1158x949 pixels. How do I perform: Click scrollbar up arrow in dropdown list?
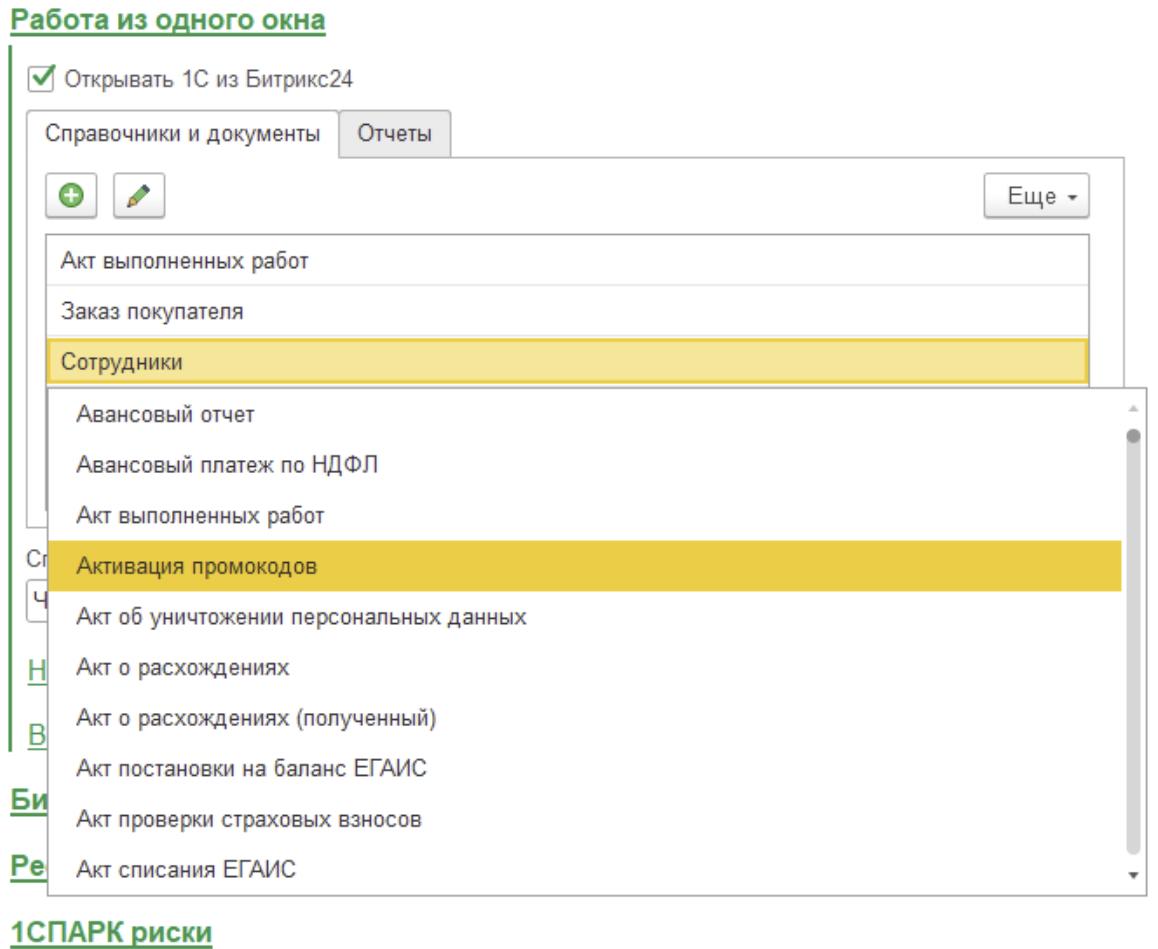1133,408
